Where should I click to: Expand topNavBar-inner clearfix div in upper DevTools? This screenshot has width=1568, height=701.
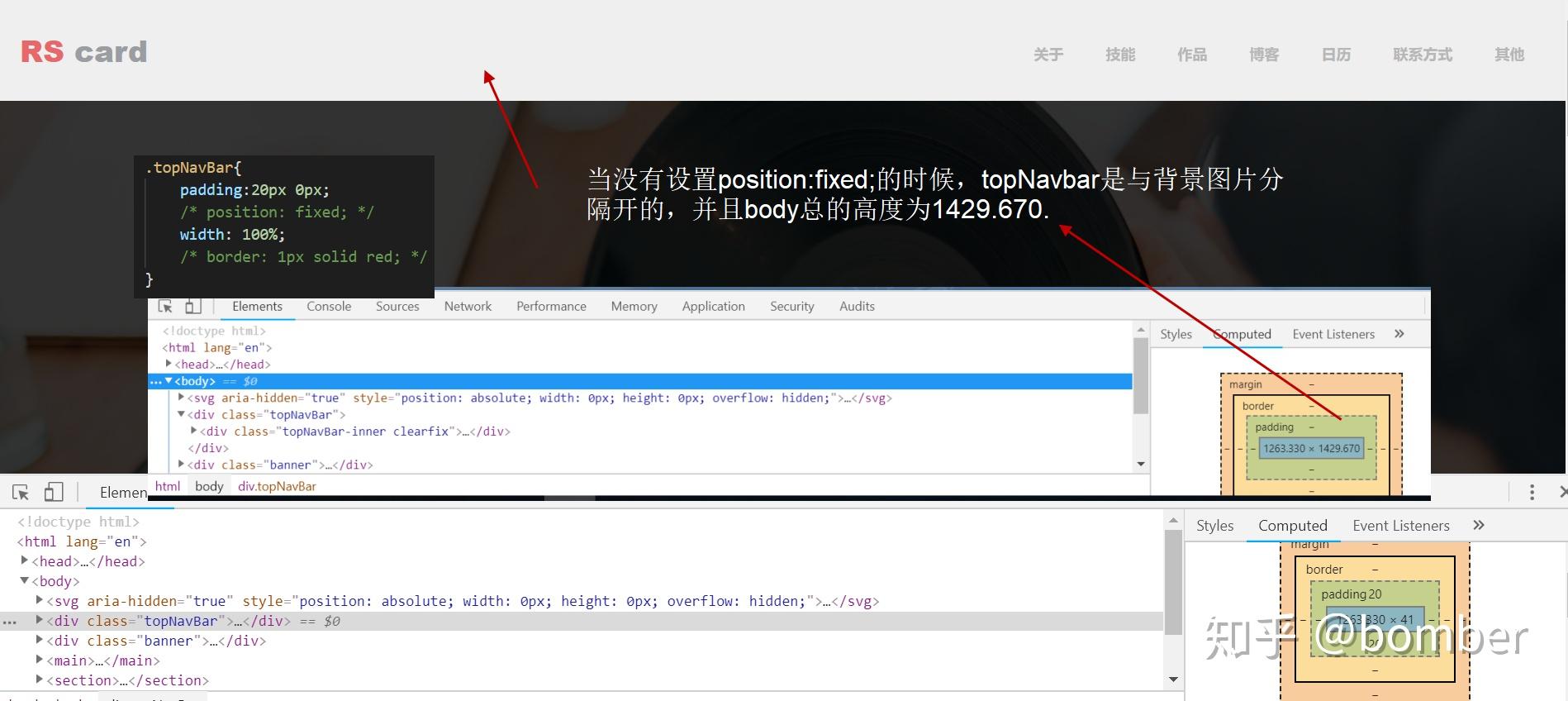[x=194, y=431]
